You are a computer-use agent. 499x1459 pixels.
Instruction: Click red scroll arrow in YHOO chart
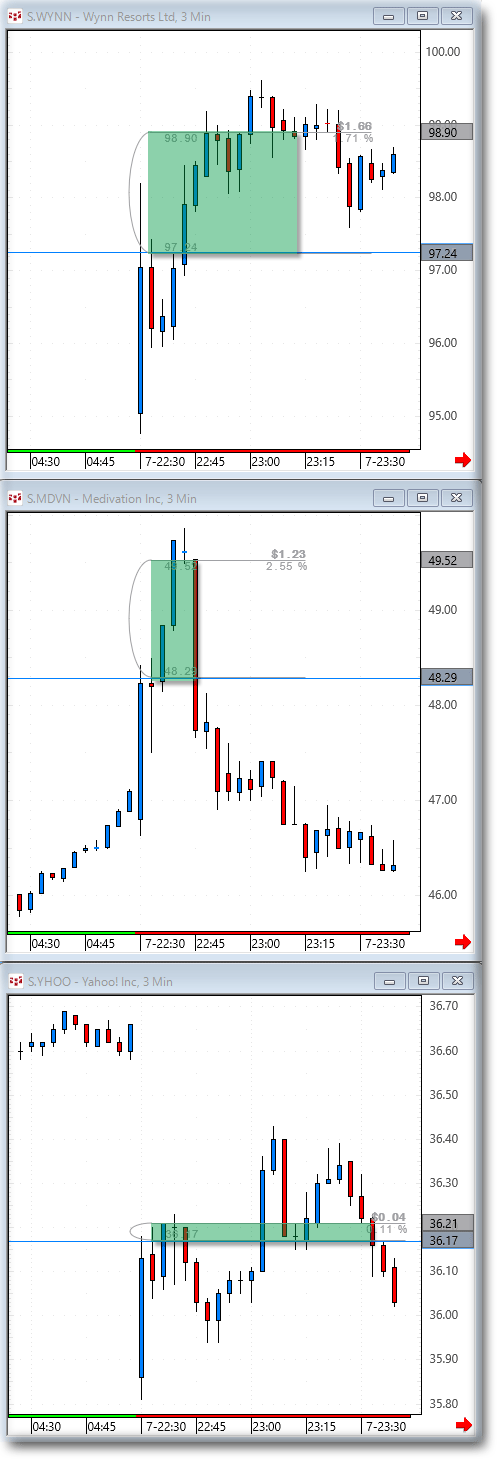click(x=463, y=1425)
